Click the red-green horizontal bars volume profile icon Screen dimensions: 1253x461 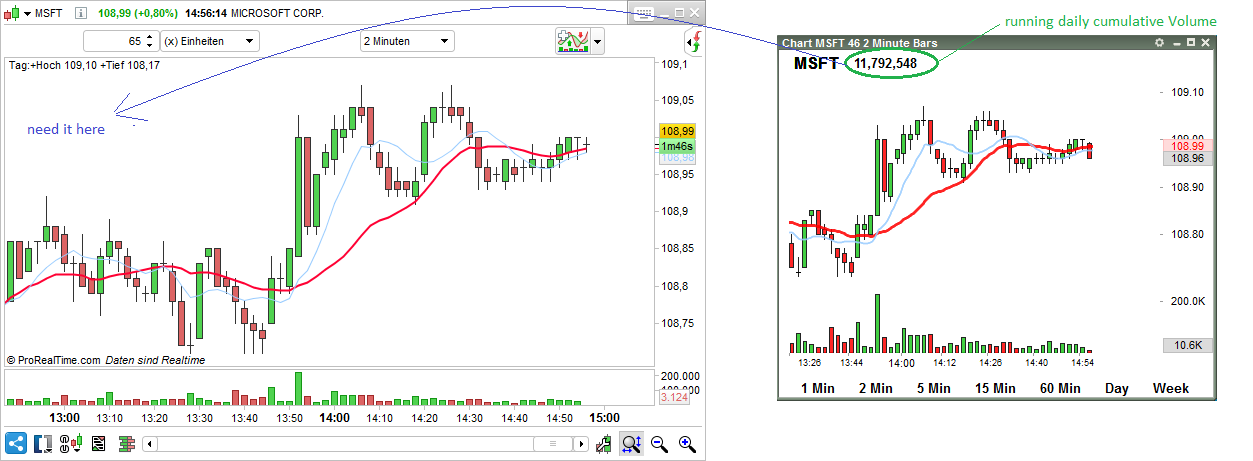pyautogui.click(x=126, y=444)
